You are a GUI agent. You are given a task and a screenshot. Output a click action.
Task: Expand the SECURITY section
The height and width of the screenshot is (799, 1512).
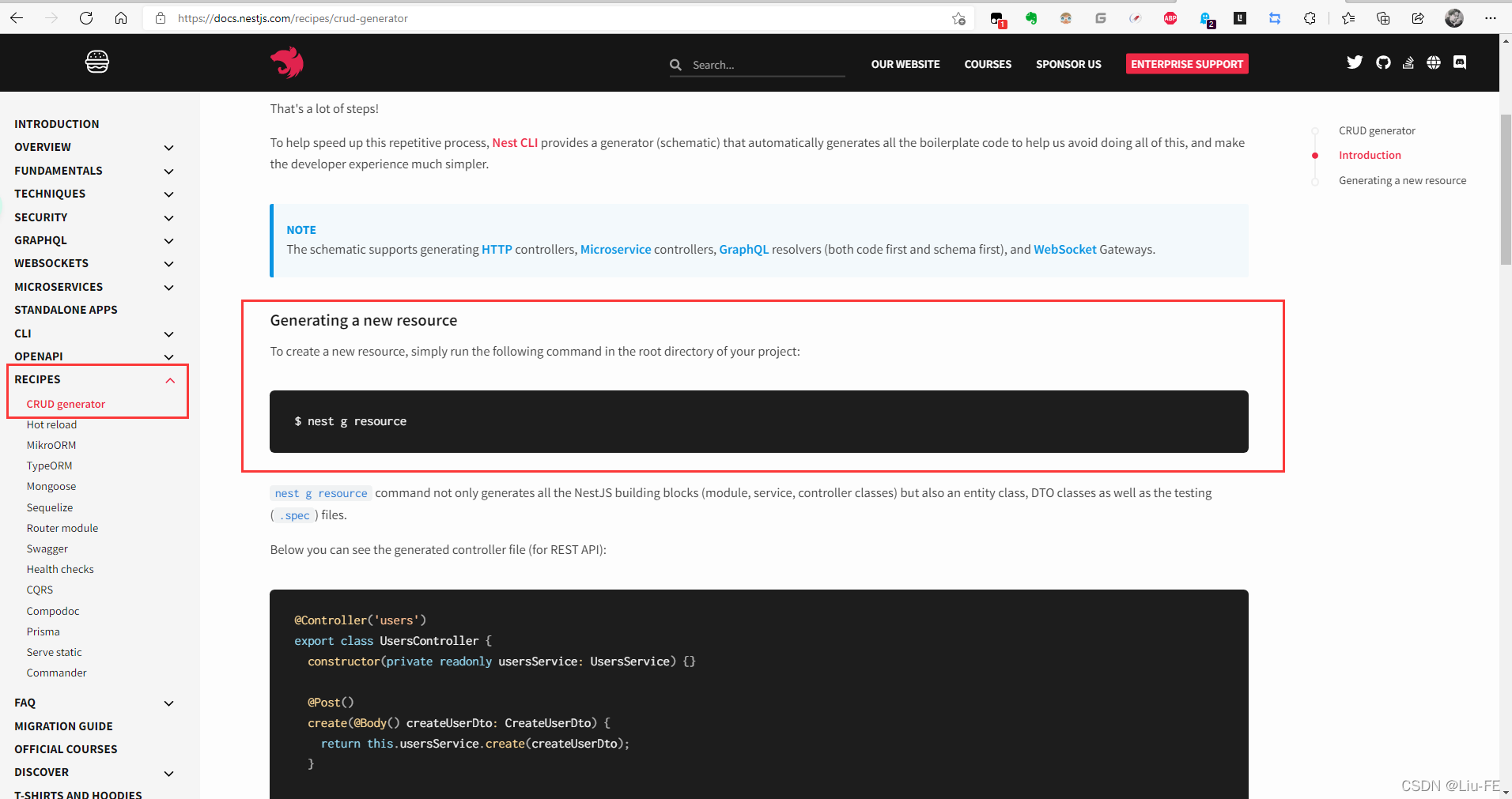(168, 218)
